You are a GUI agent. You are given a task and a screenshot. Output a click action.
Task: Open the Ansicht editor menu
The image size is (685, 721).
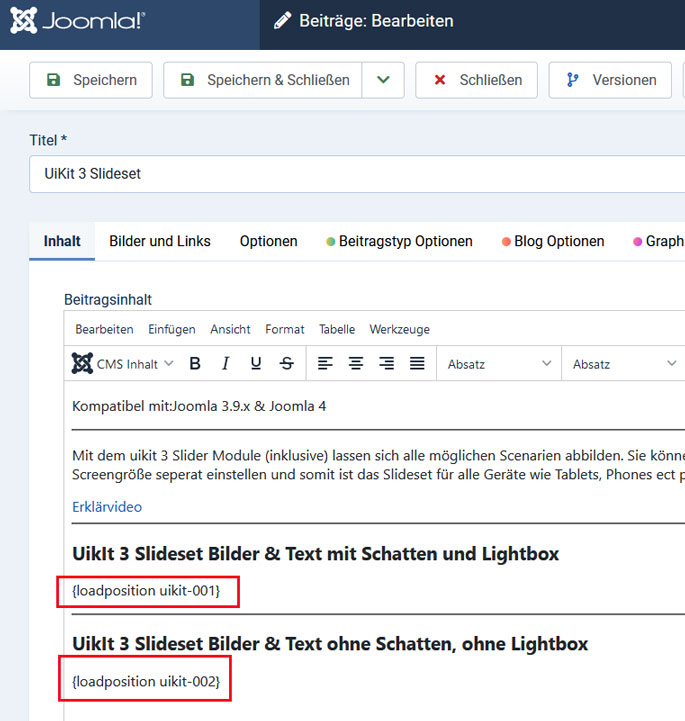230,329
